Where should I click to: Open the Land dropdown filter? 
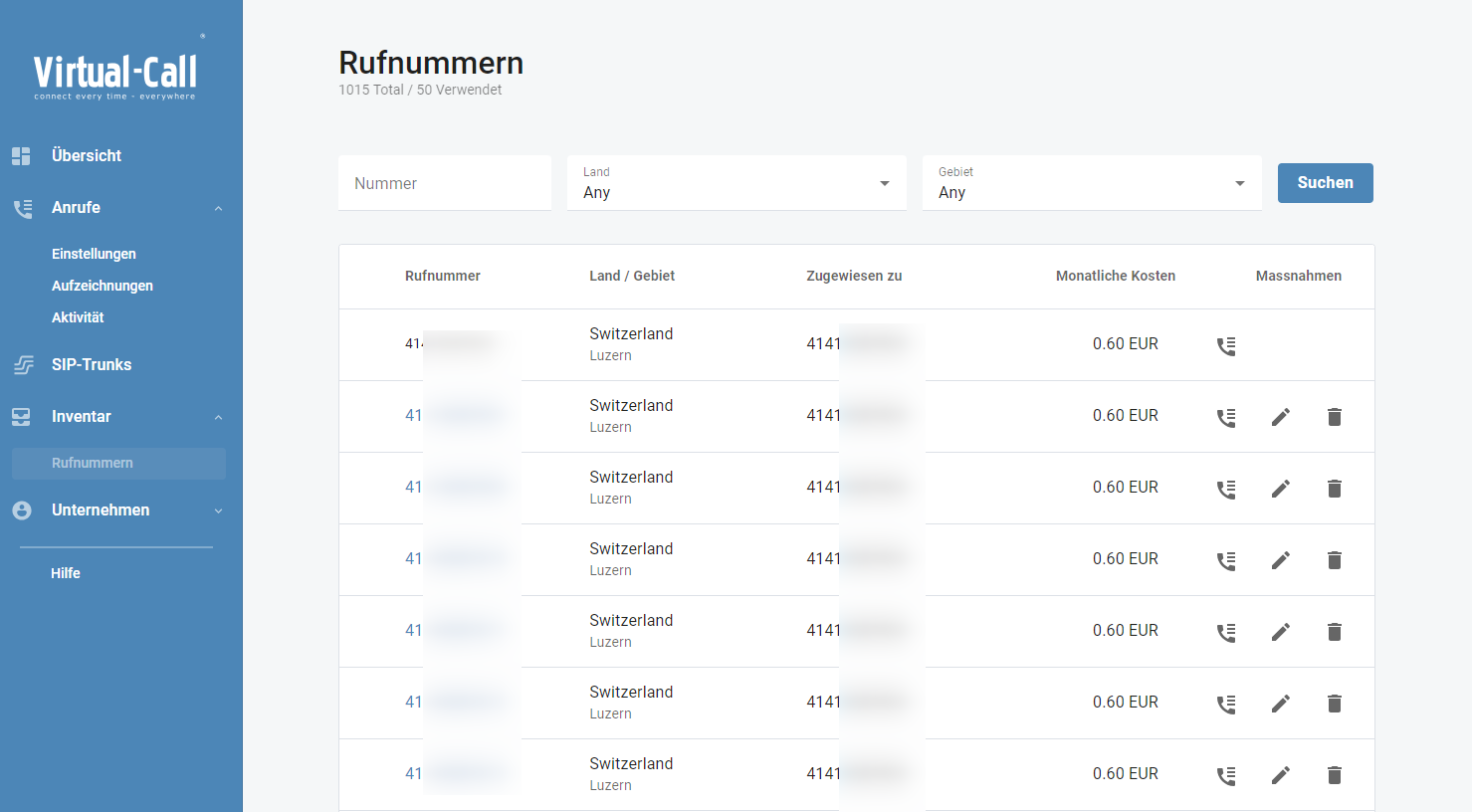[736, 183]
